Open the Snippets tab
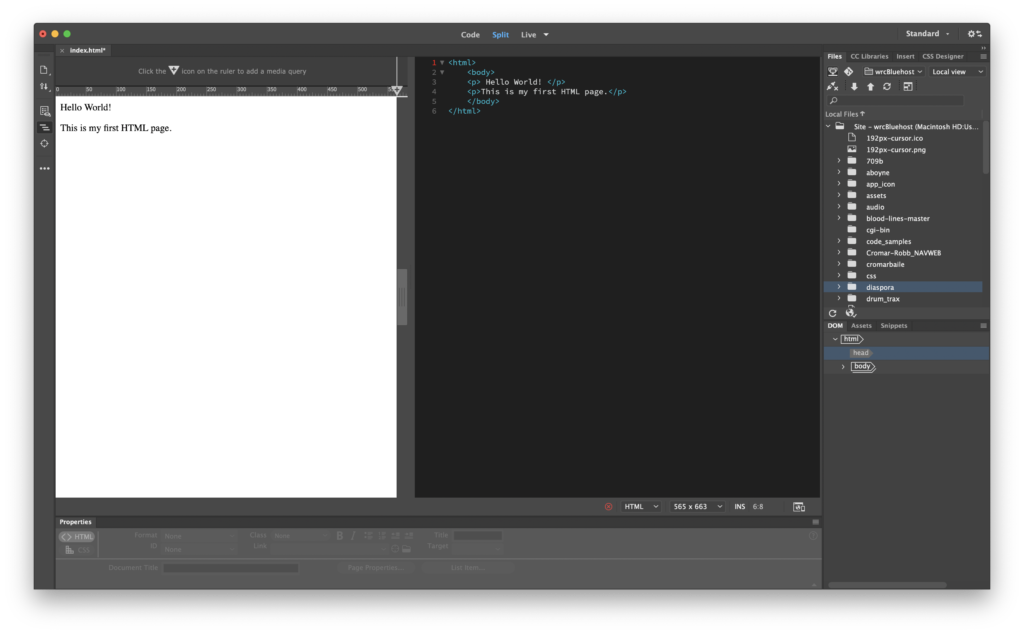1024x634 pixels. coord(894,325)
